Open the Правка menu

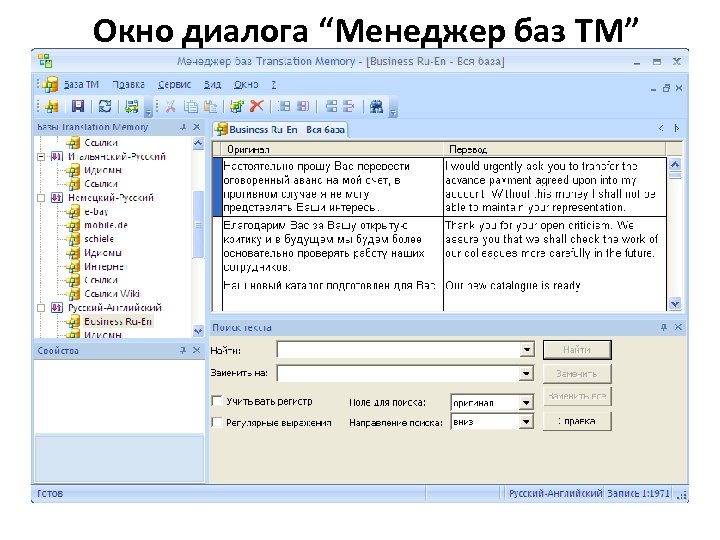129,84
